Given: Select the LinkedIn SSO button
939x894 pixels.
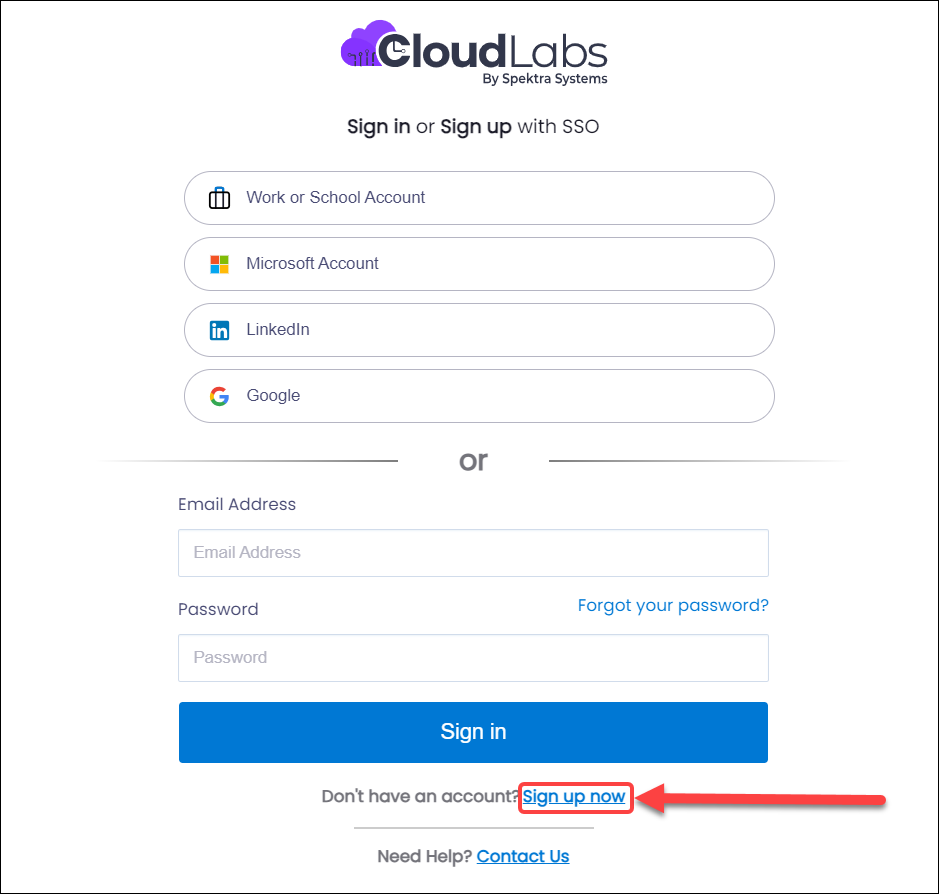Looking at the screenshot, I should click(x=479, y=330).
